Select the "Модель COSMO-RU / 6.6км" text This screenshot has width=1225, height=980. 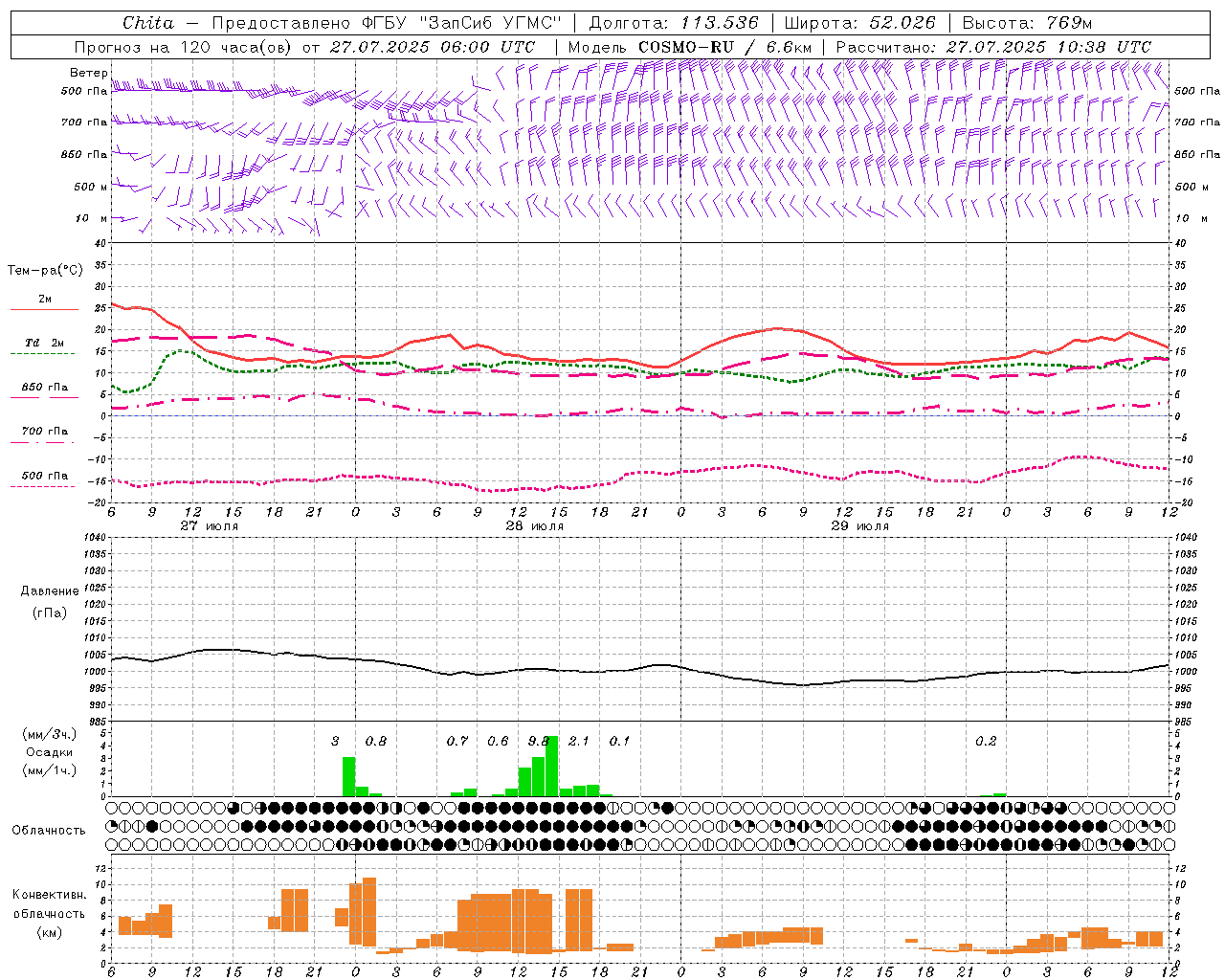(690, 47)
